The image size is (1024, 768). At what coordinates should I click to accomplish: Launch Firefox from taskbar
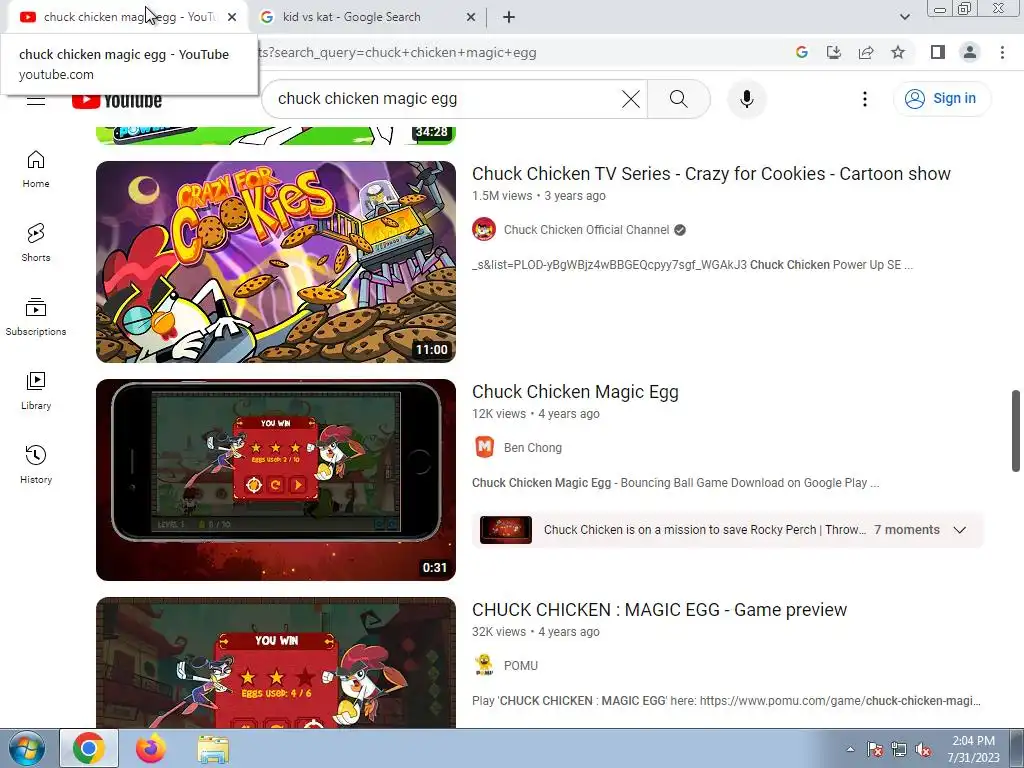tap(151, 748)
